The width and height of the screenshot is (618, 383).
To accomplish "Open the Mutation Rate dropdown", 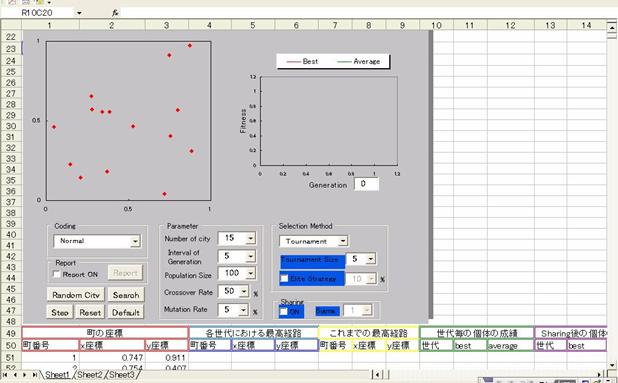I will click(244, 310).
